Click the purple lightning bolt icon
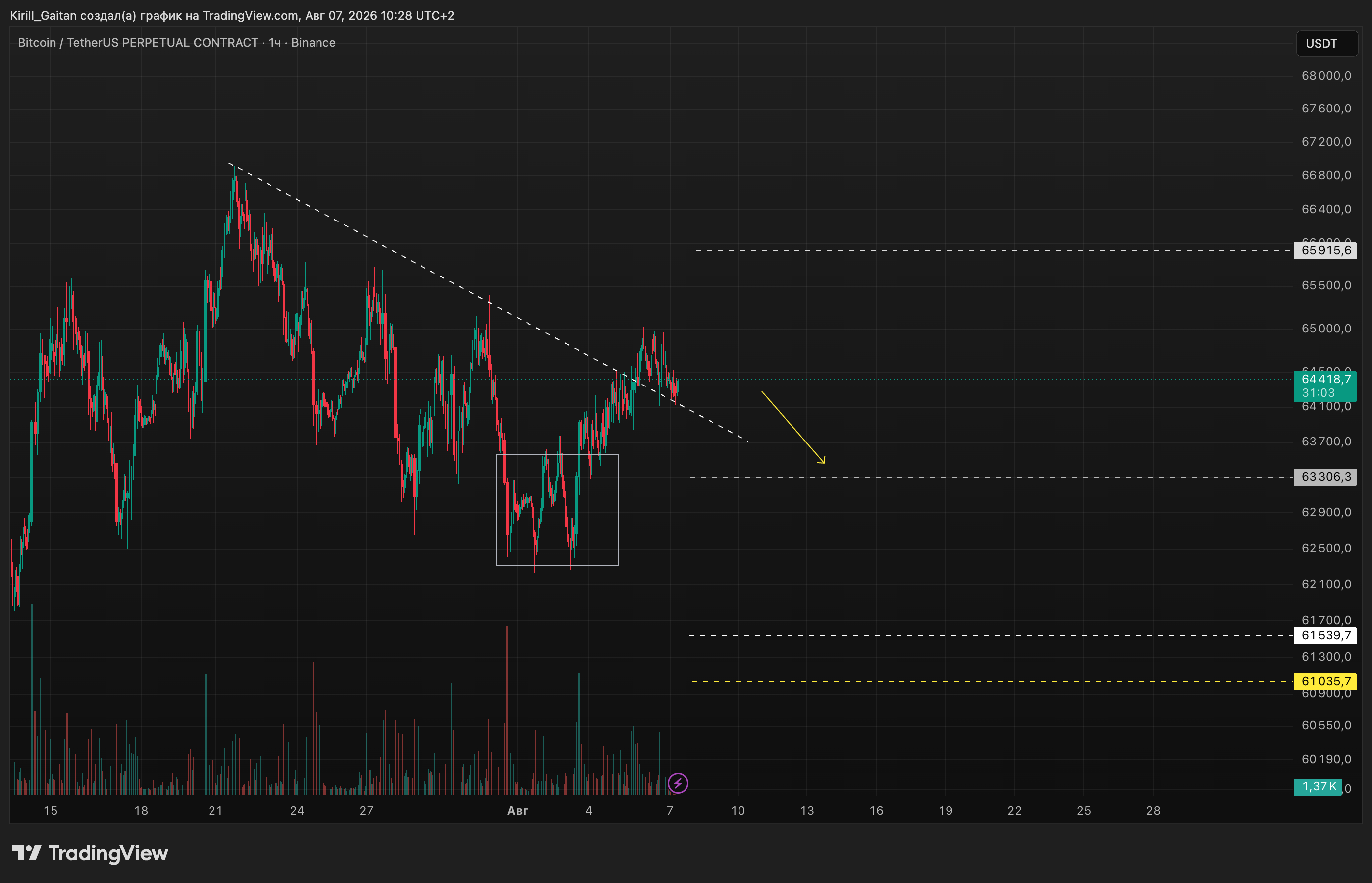Screen dimensions: 1372x883 point(678,783)
